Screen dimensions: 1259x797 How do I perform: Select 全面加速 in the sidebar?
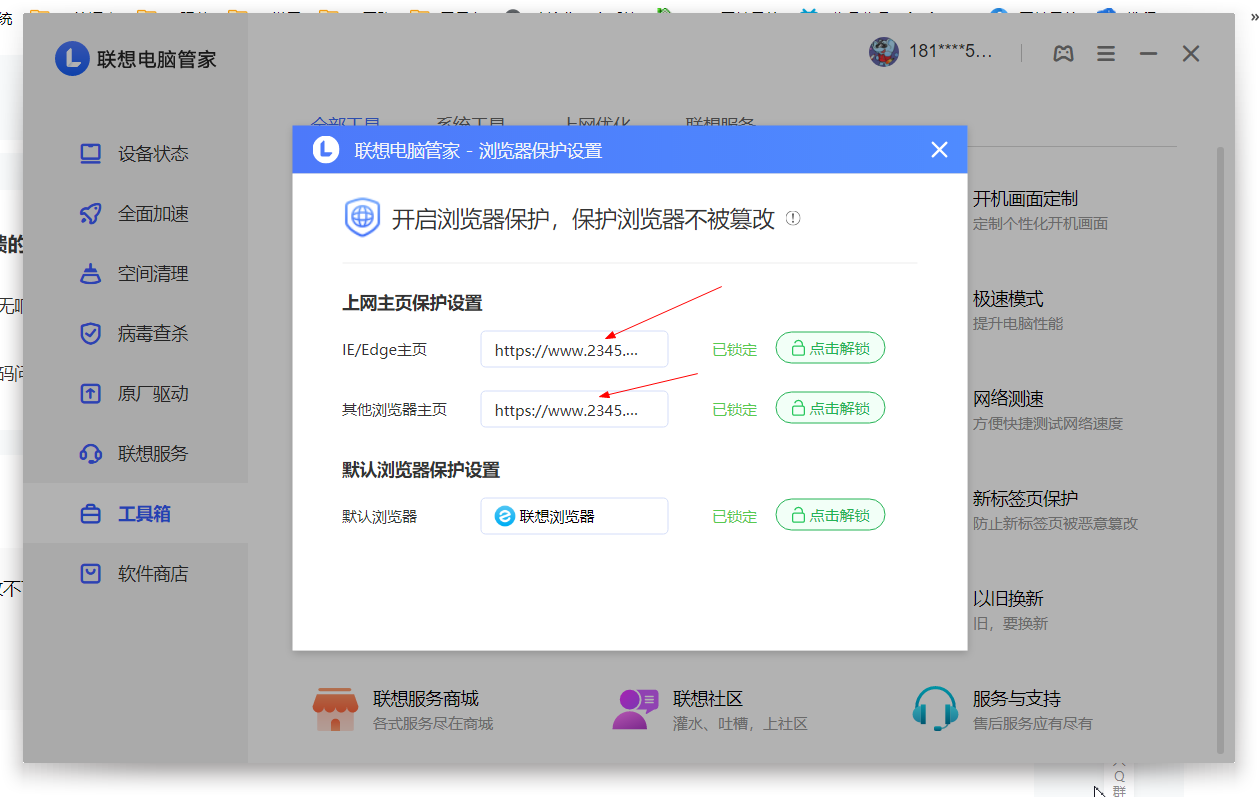135,214
